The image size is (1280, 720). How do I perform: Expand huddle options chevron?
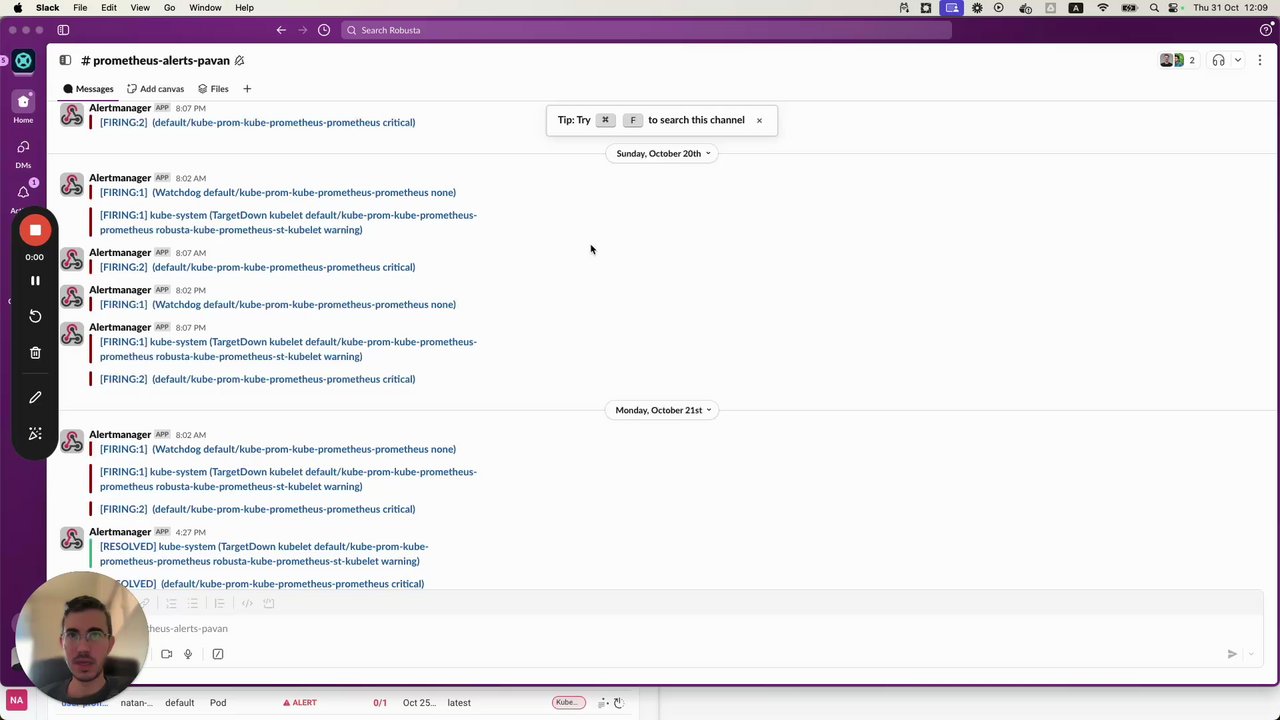click(x=1237, y=60)
